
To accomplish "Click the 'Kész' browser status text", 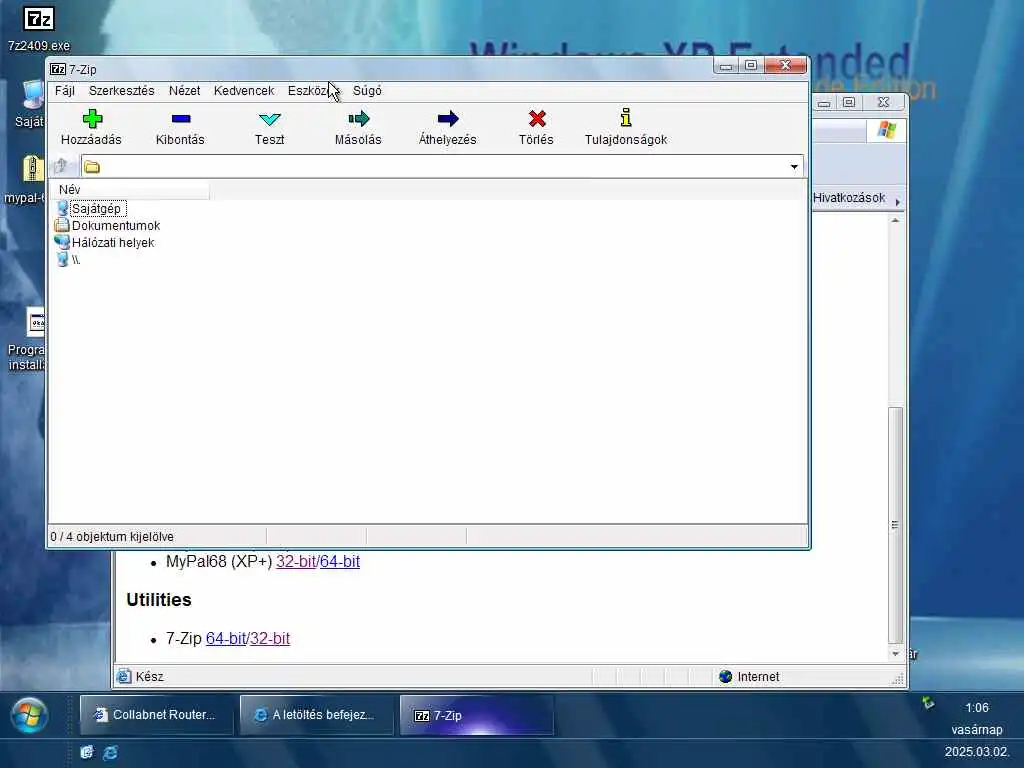I will tap(150, 677).
